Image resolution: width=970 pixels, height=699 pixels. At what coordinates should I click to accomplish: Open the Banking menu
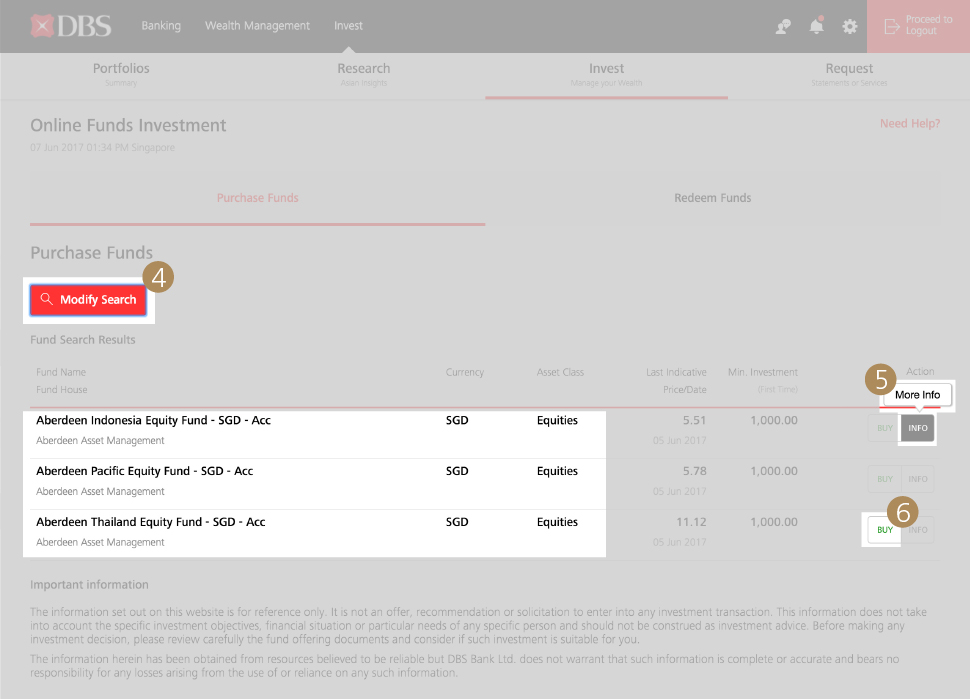(x=161, y=25)
